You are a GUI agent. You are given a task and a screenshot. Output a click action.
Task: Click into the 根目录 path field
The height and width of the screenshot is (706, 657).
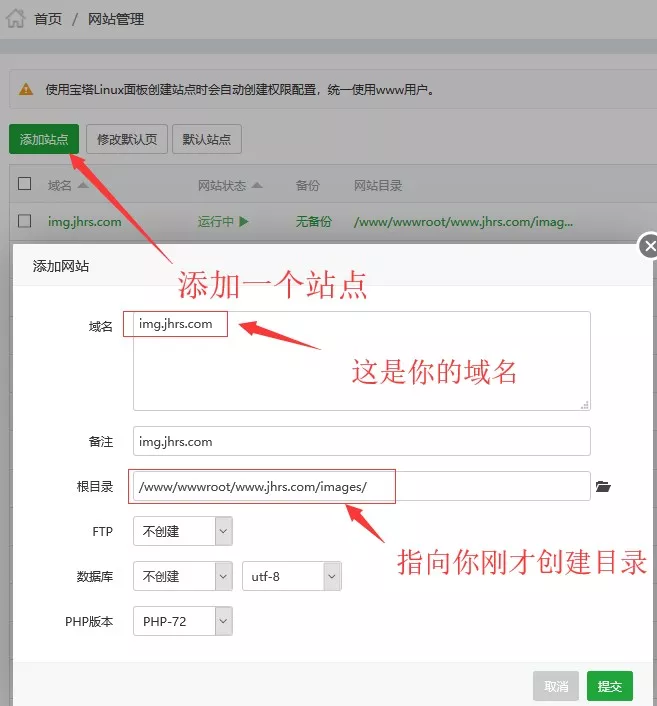(362, 486)
